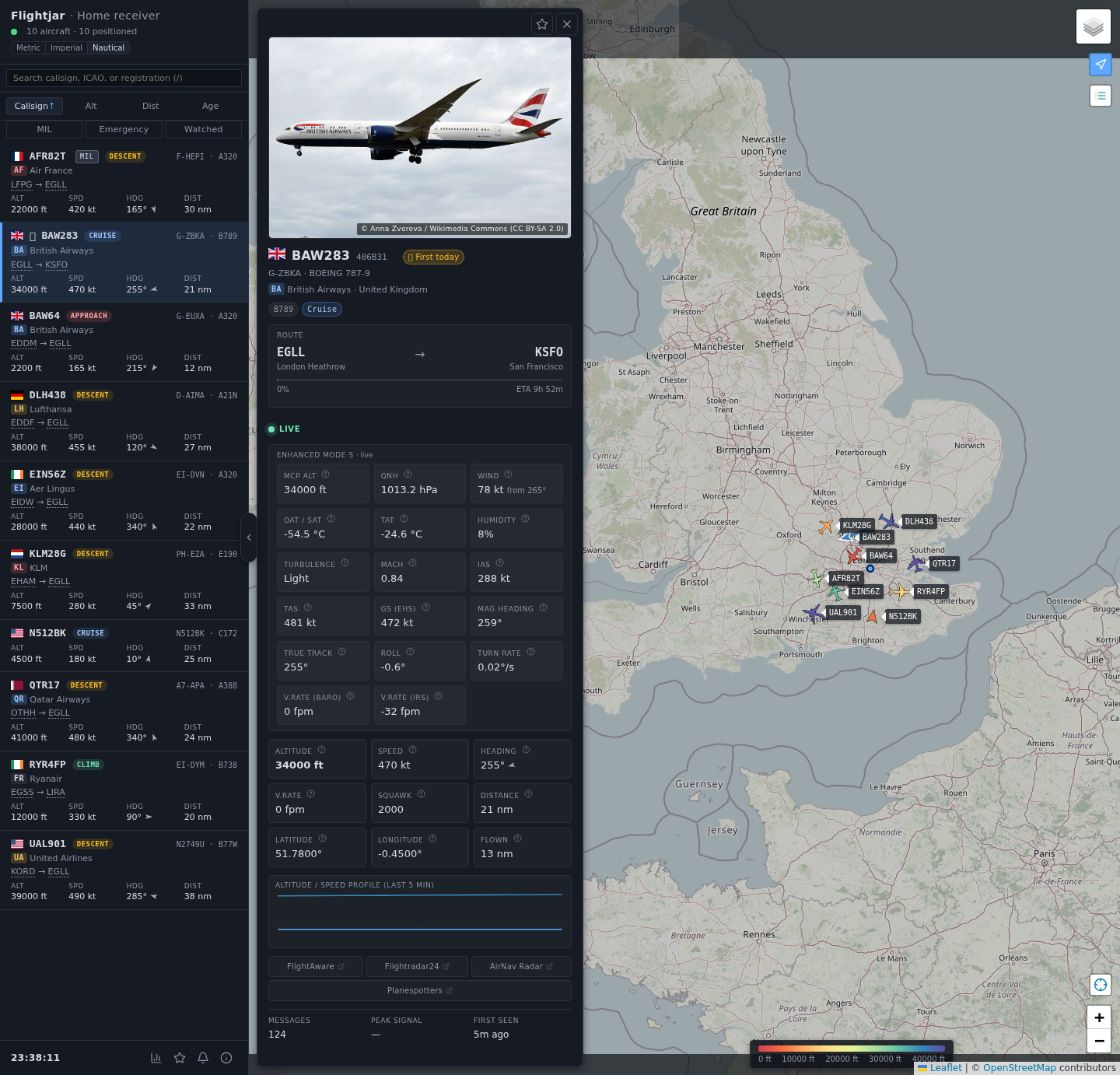Click the help icon beside HUMIDITY
The height and width of the screenshot is (1075, 1120).
525,519
